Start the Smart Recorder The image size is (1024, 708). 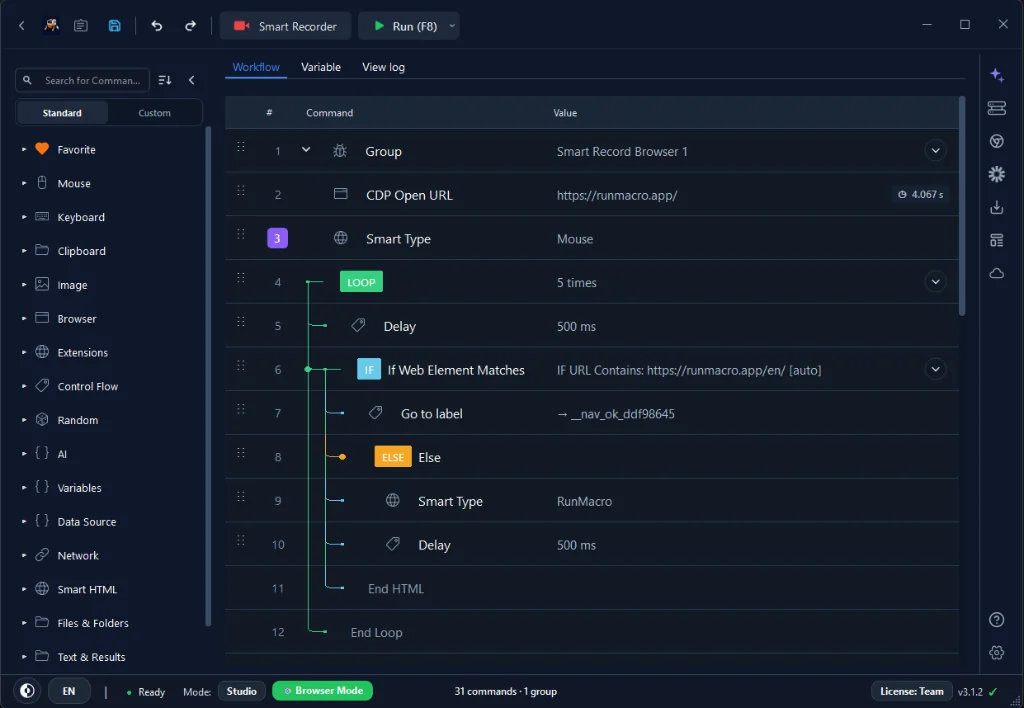pyautogui.click(x=285, y=26)
